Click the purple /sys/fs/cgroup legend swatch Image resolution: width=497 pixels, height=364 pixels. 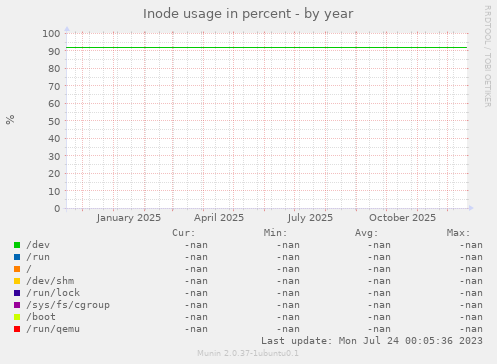[17, 305]
